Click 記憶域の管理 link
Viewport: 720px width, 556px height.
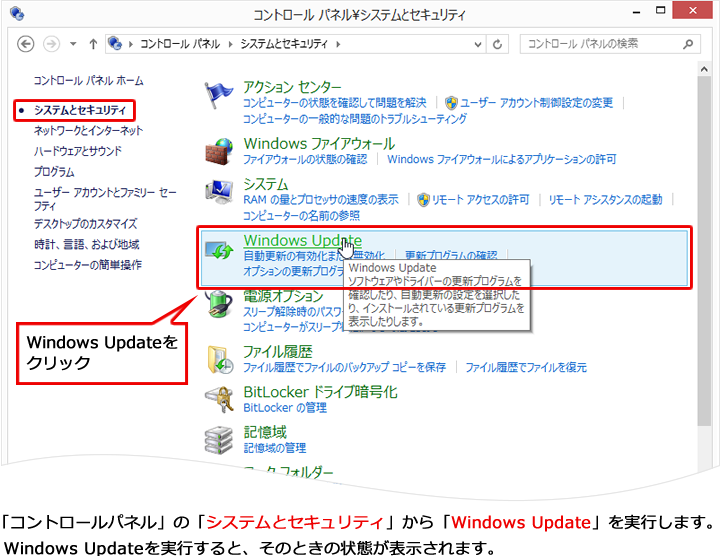[x=275, y=448]
